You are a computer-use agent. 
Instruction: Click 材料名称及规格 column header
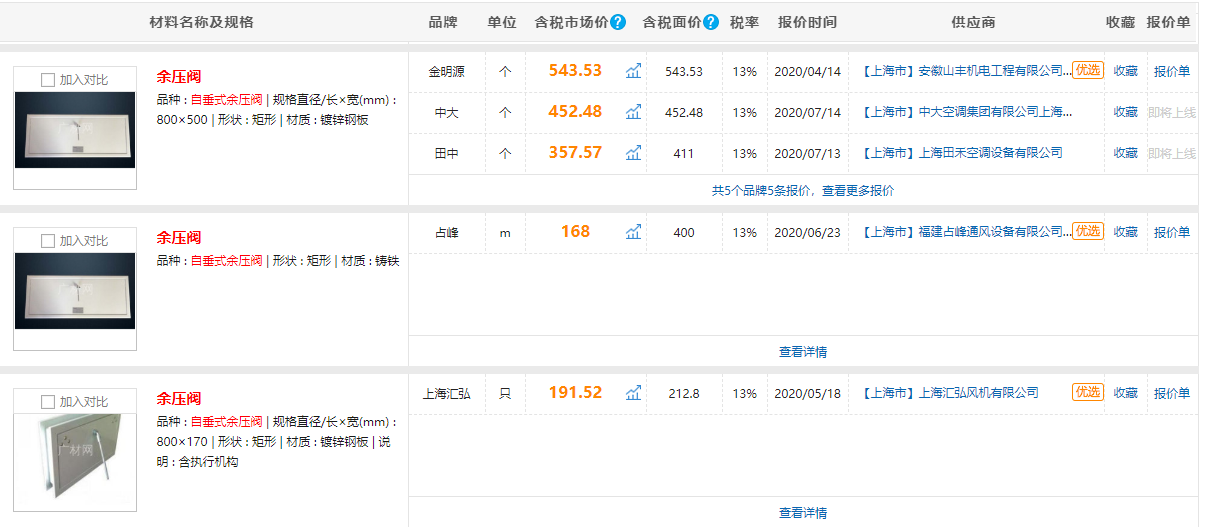201,22
